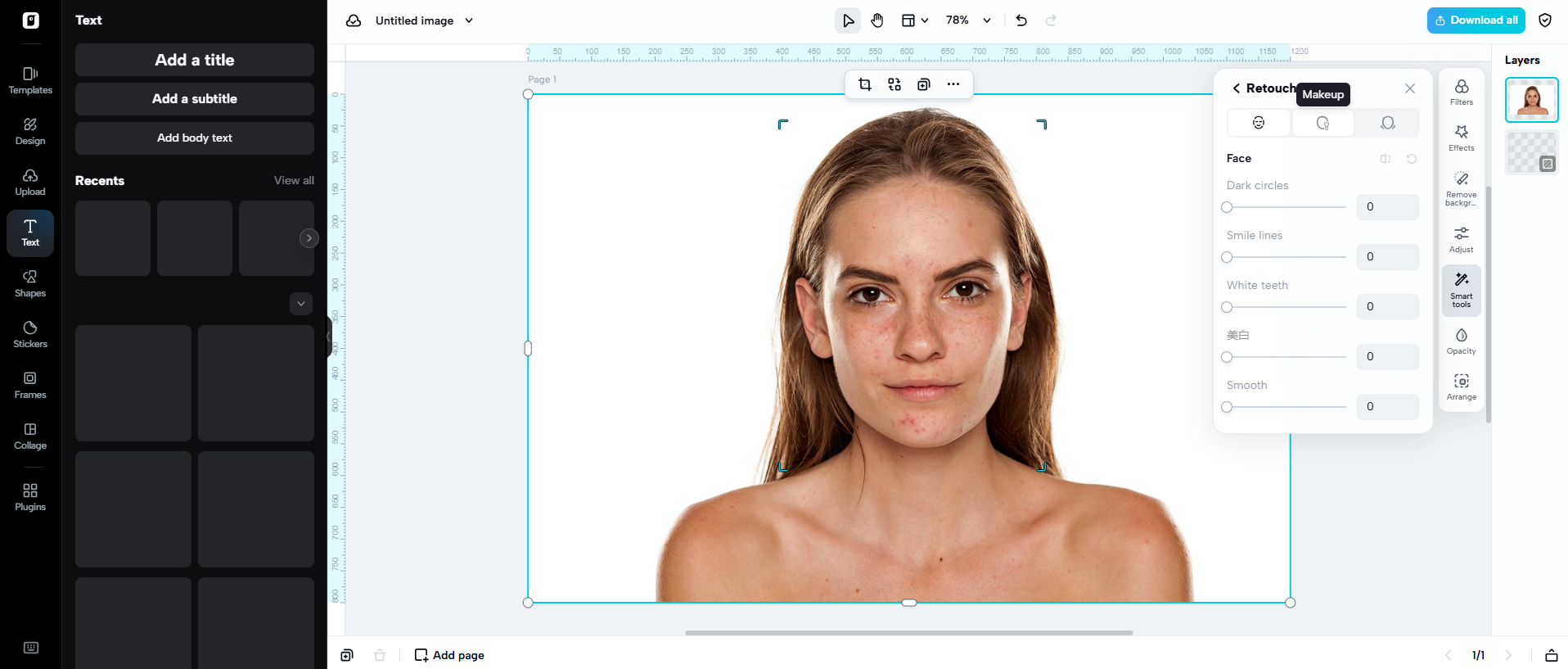Open the Filters tool

click(x=1462, y=92)
